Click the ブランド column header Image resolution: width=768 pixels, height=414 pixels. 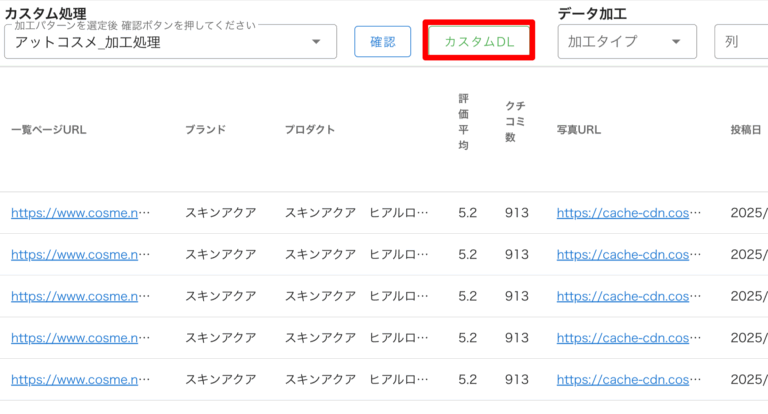point(205,130)
